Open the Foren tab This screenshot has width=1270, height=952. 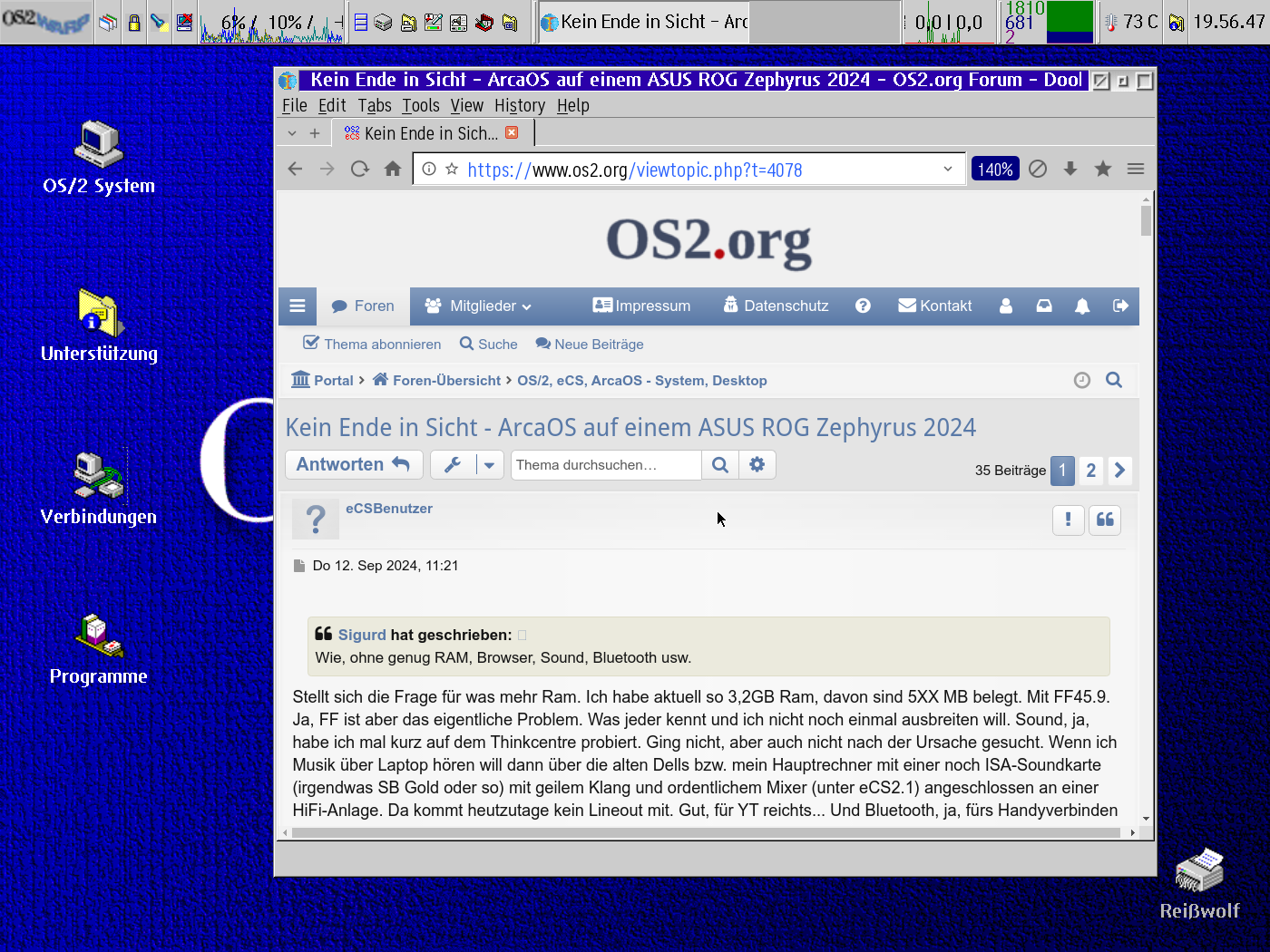[x=363, y=306]
